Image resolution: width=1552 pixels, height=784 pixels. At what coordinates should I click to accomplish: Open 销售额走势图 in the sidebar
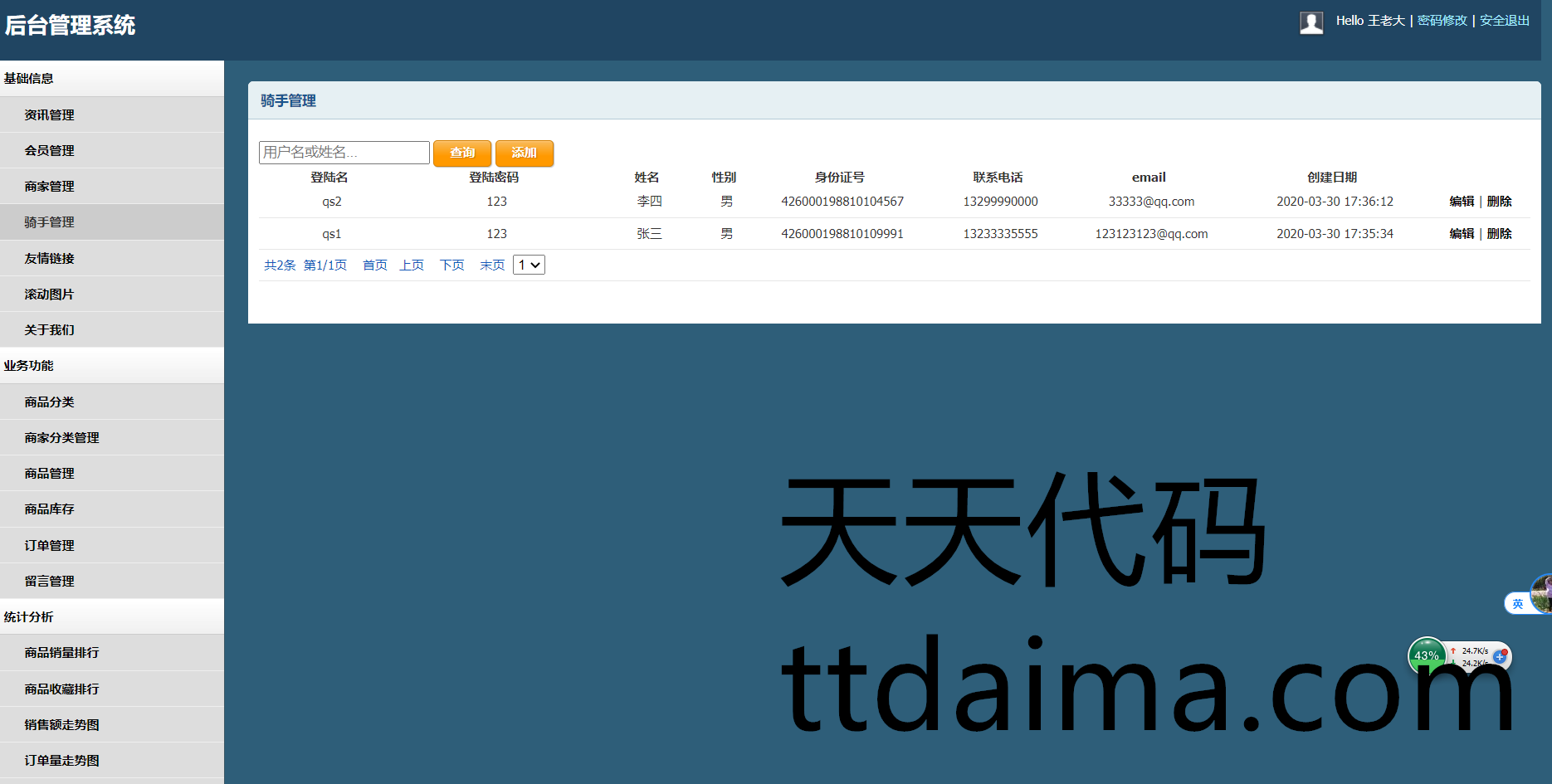[x=61, y=725]
